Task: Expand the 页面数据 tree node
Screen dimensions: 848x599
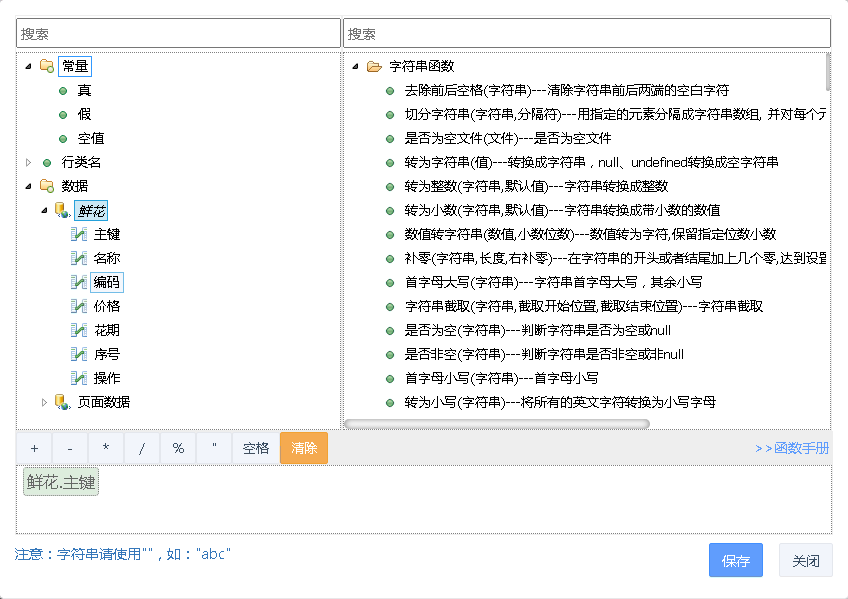Action: point(44,402)
